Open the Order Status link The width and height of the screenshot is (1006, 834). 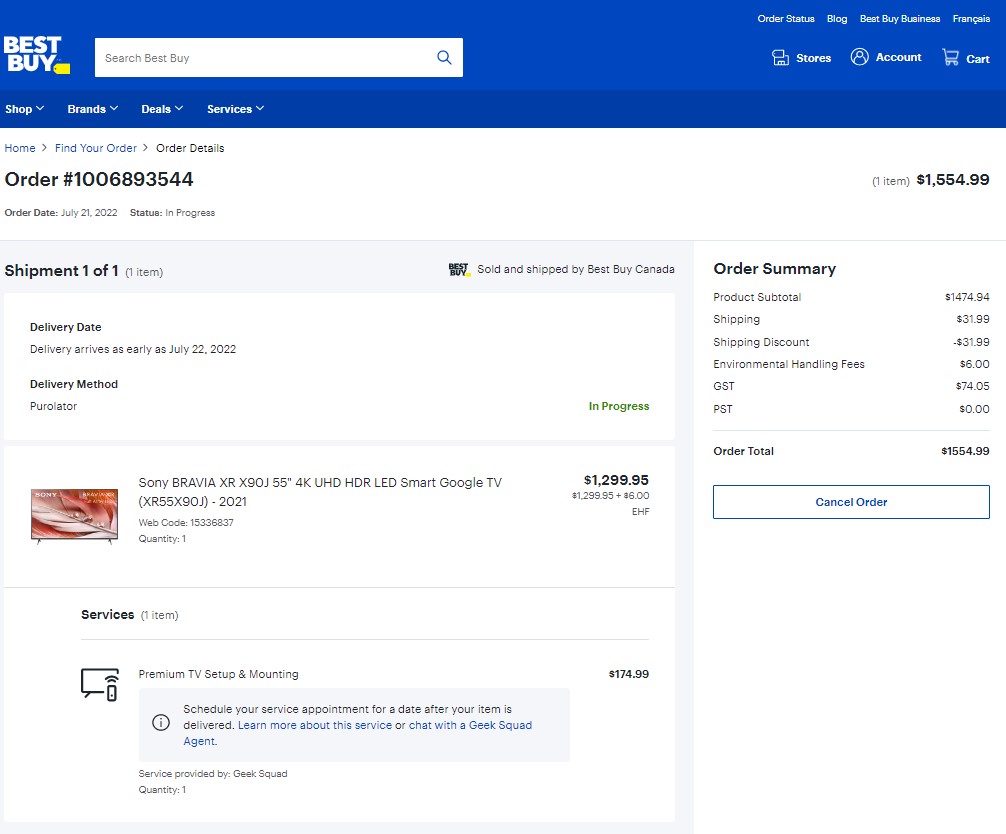(x=786, y=19)
